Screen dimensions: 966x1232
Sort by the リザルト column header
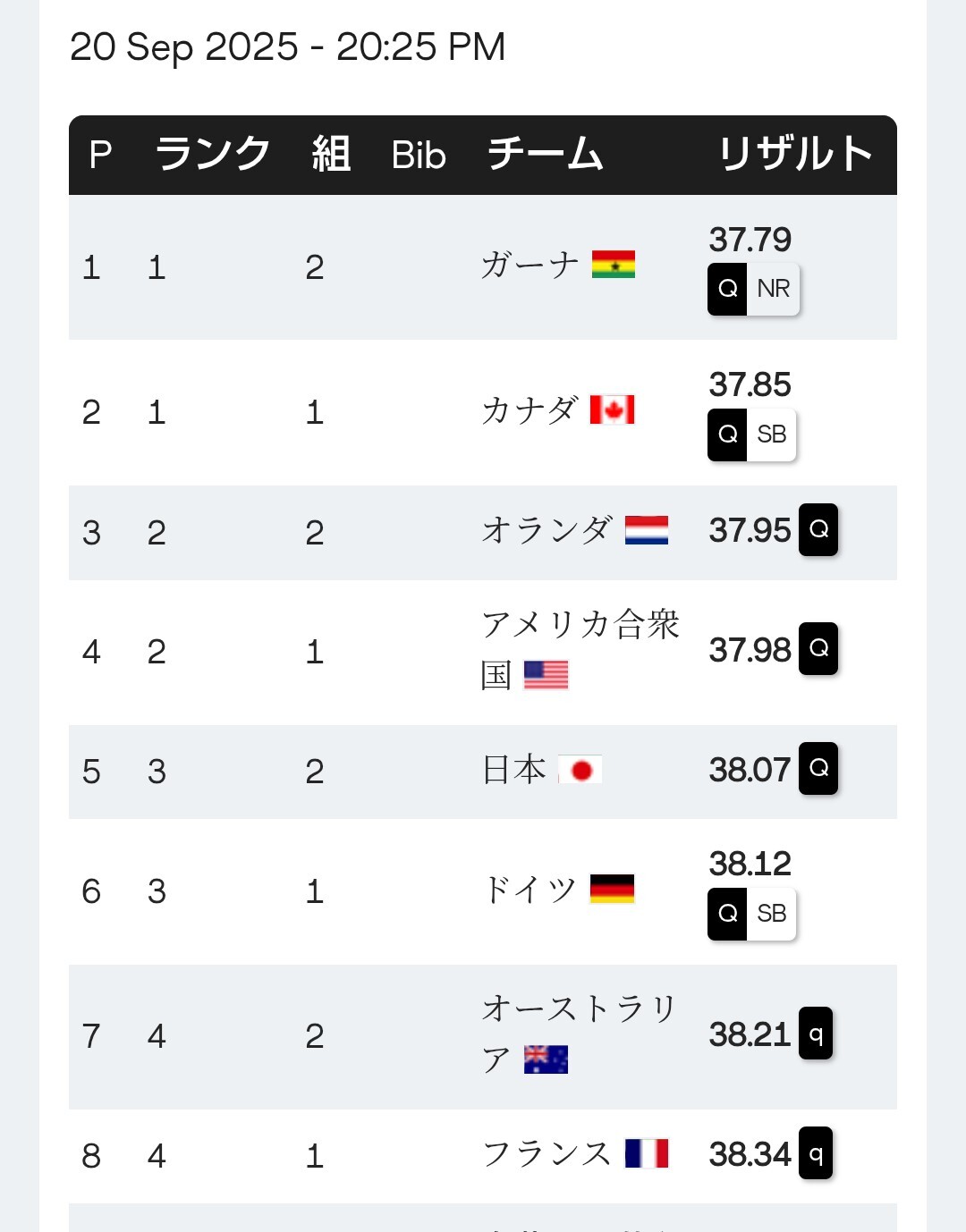coord(795,155)
